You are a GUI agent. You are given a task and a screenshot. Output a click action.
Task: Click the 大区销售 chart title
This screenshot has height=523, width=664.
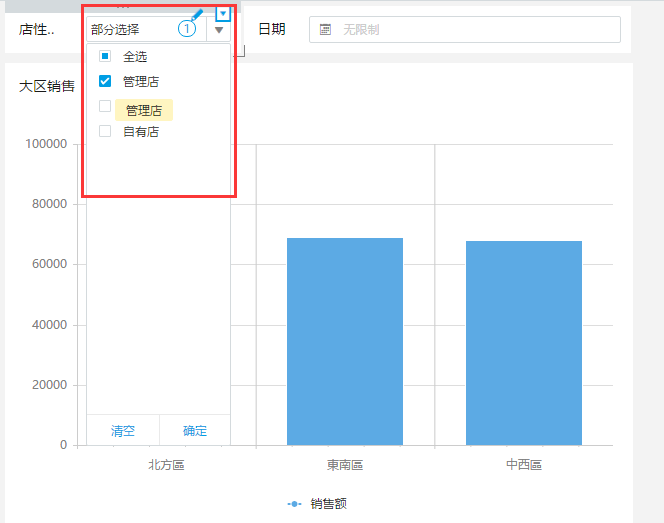47,86
